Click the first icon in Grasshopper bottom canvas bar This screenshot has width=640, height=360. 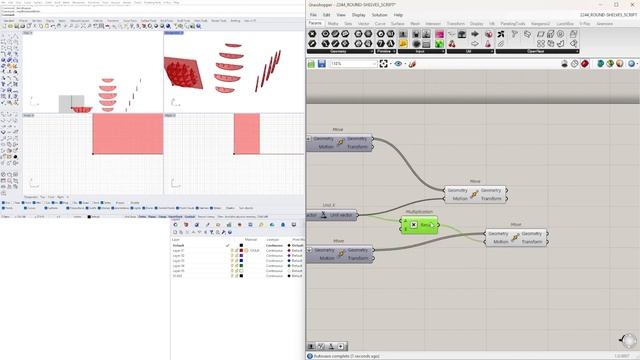click(x=311, y=346)
